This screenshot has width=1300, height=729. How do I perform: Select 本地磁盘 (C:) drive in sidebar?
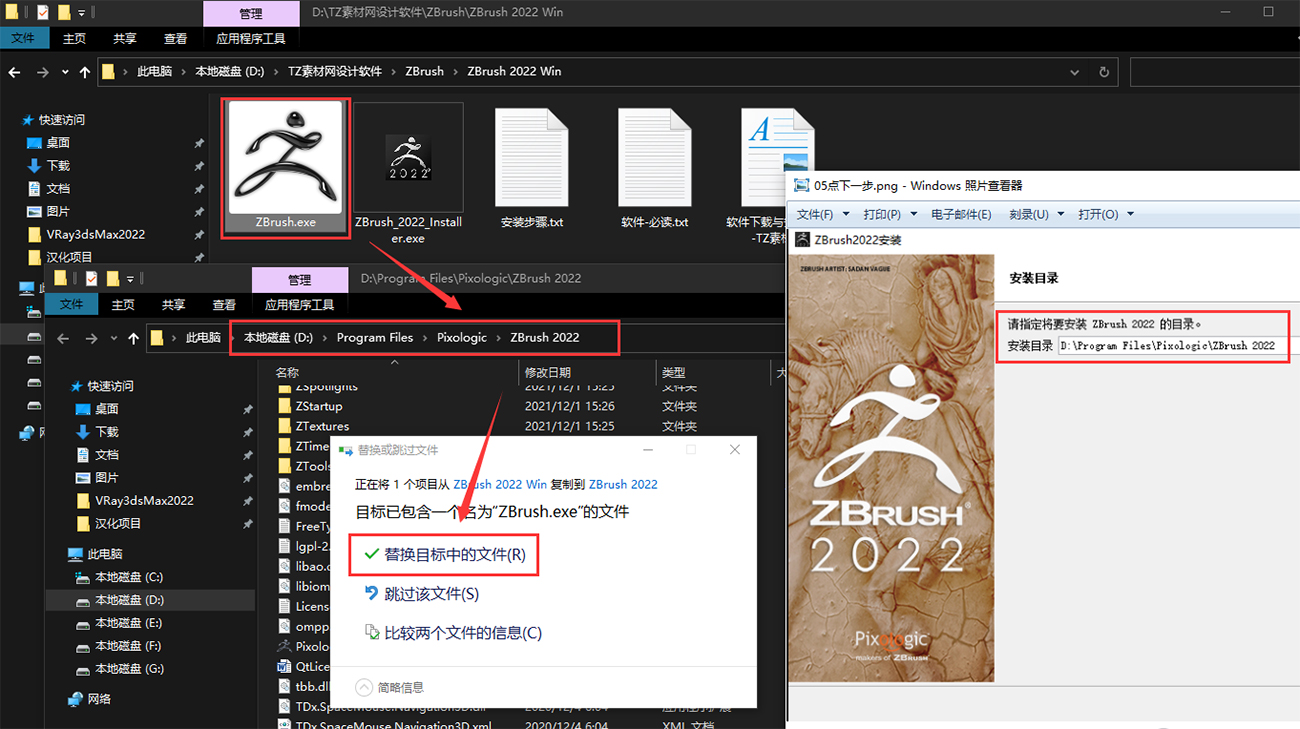tap(128, 577)
